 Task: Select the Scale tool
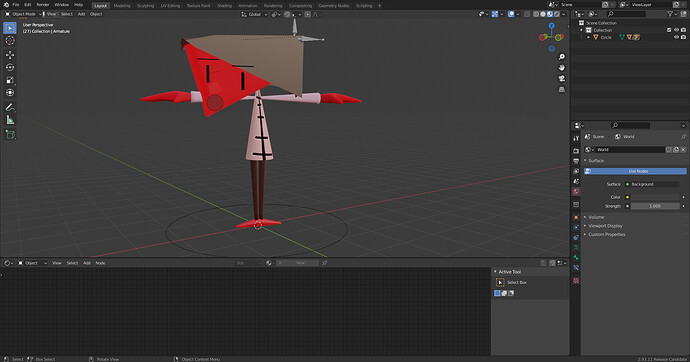coord(10,80)
